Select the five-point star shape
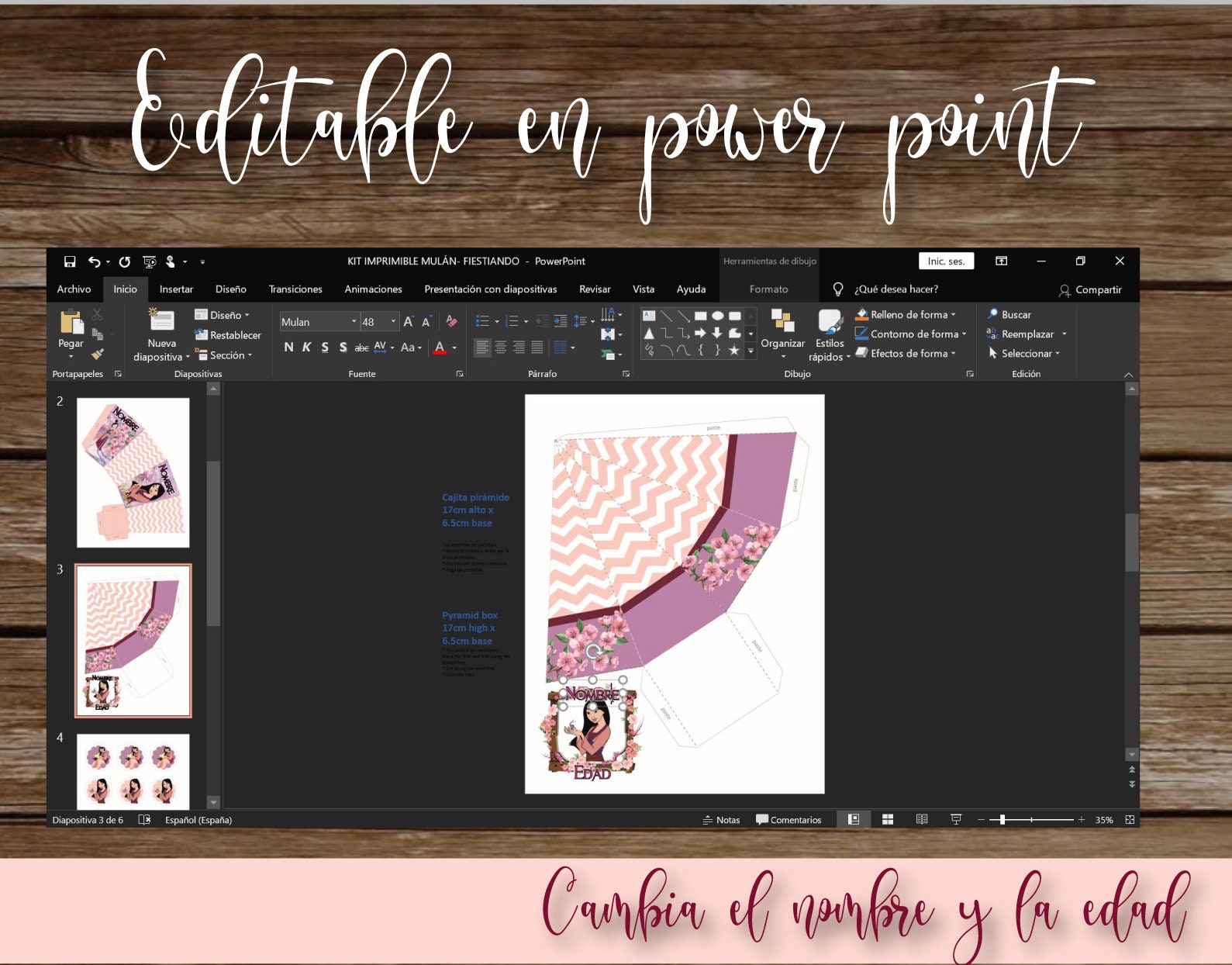 tap(733, 351)
